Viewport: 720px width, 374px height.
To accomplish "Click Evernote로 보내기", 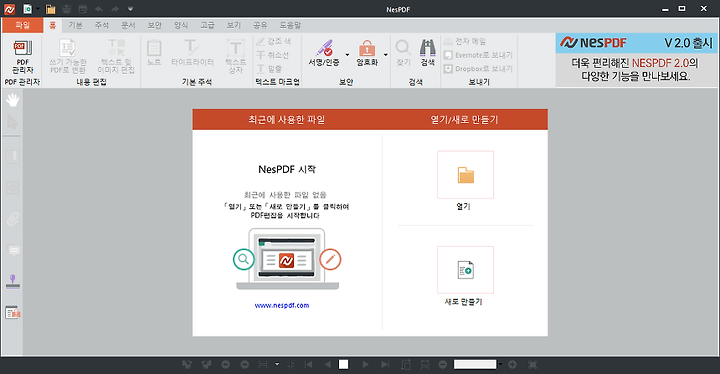I will pyautogui.click(x=478, y=55).
